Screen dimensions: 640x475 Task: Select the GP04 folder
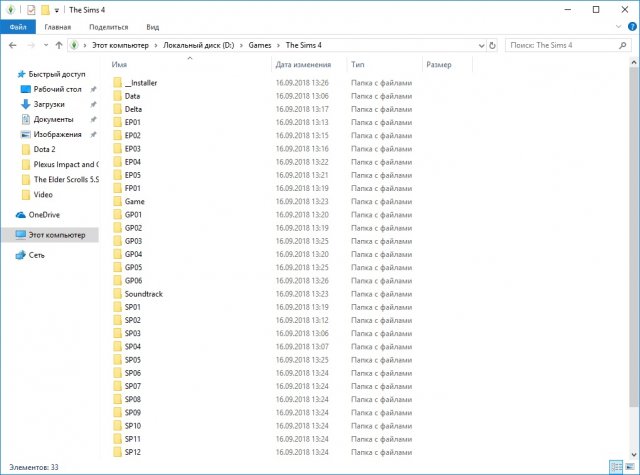133,254
